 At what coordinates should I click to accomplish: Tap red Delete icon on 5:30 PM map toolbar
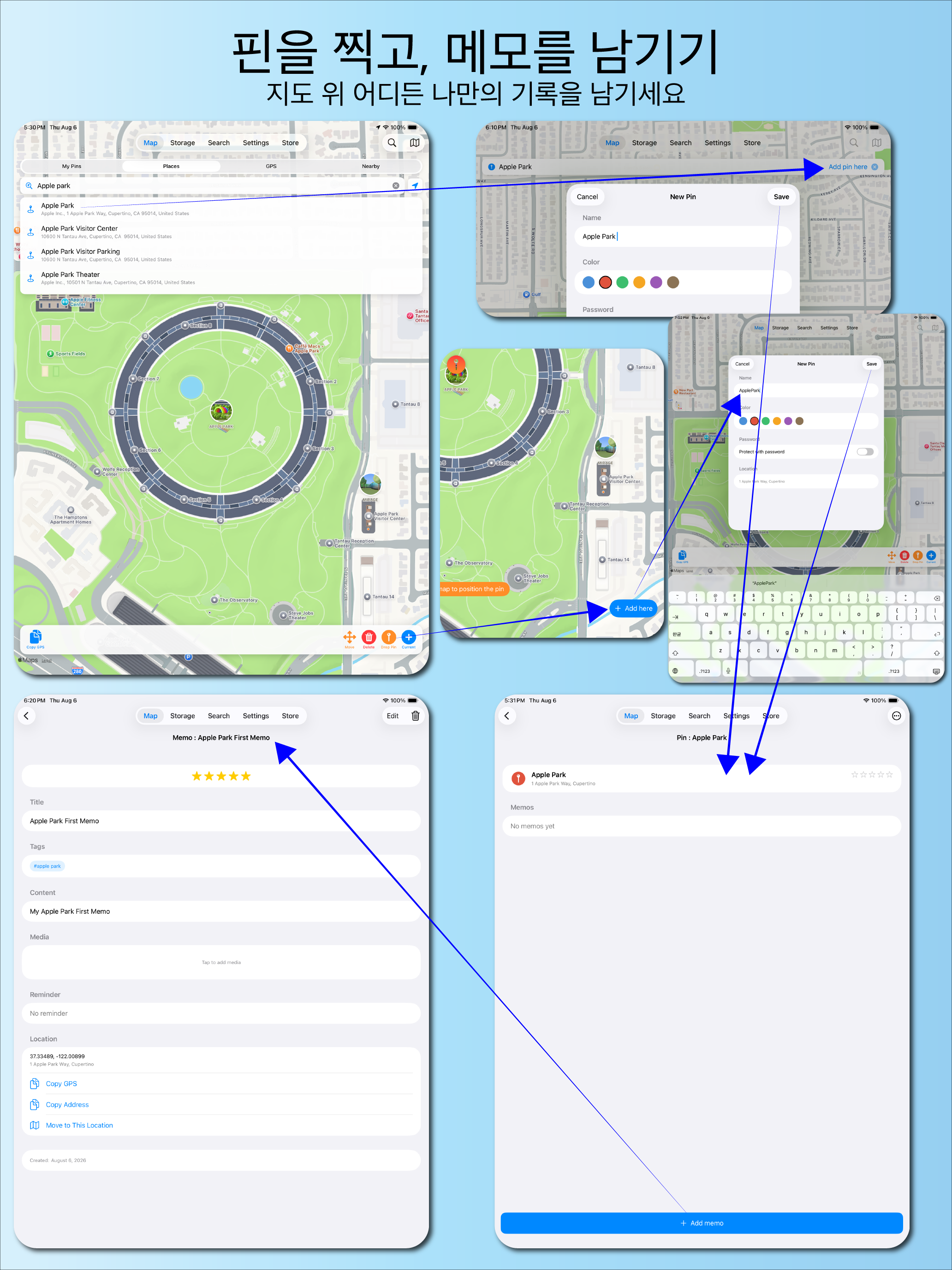pyautogui.click(x=369, y=638)
